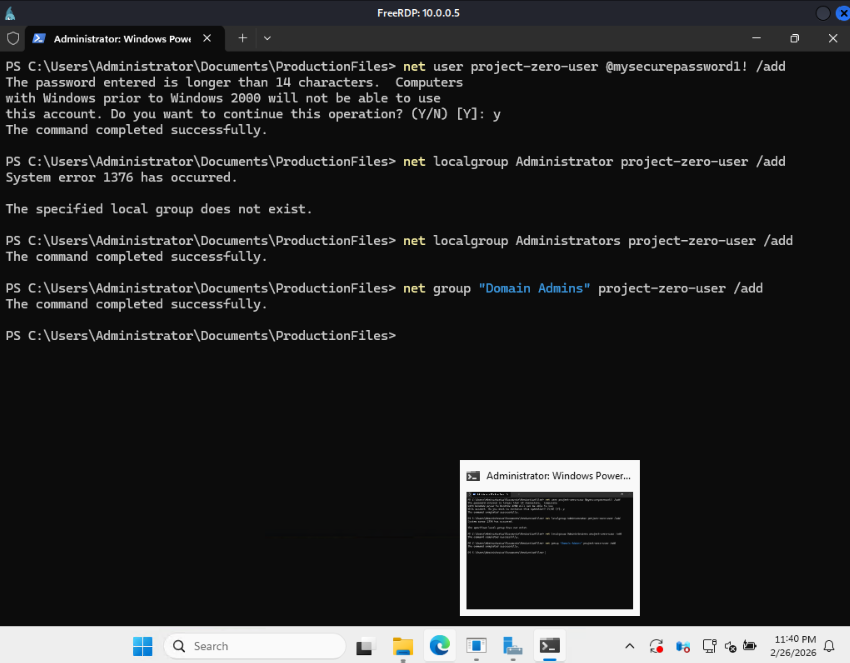Click the preview title Administrator: Windows Power...

(x=558, y=475)
